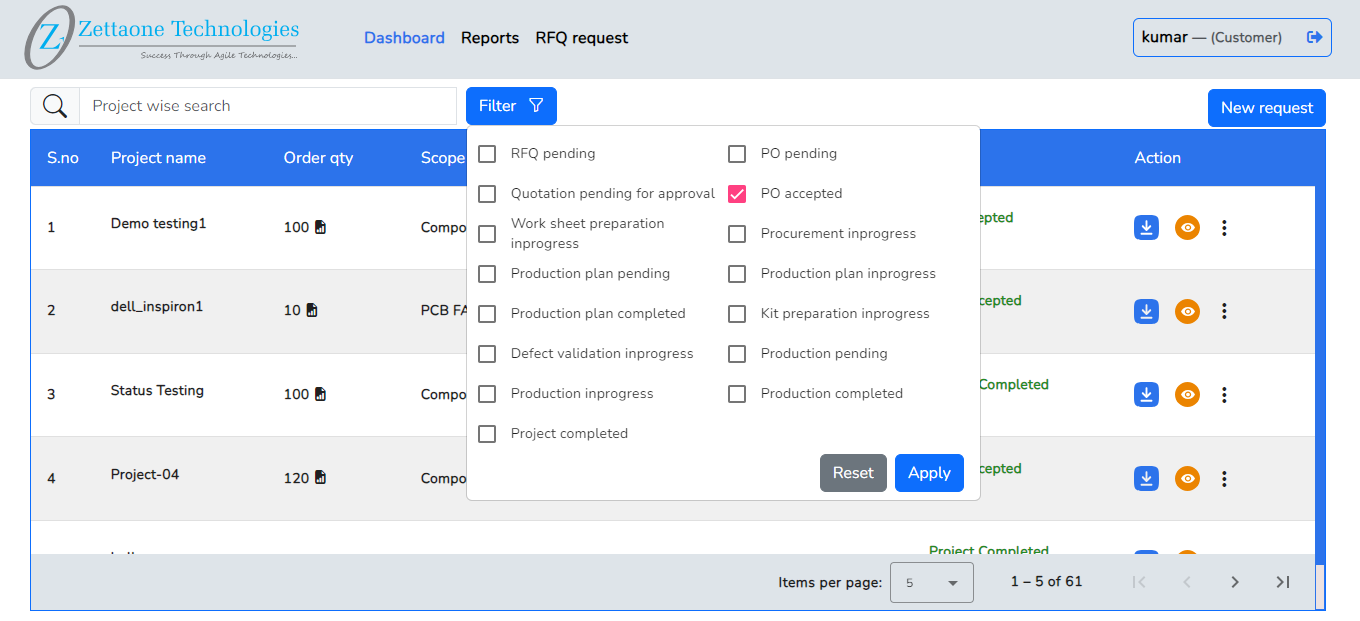Tick the Project completed checkbox
This screenshot has width=1360, height=621.
click(487, 434)
